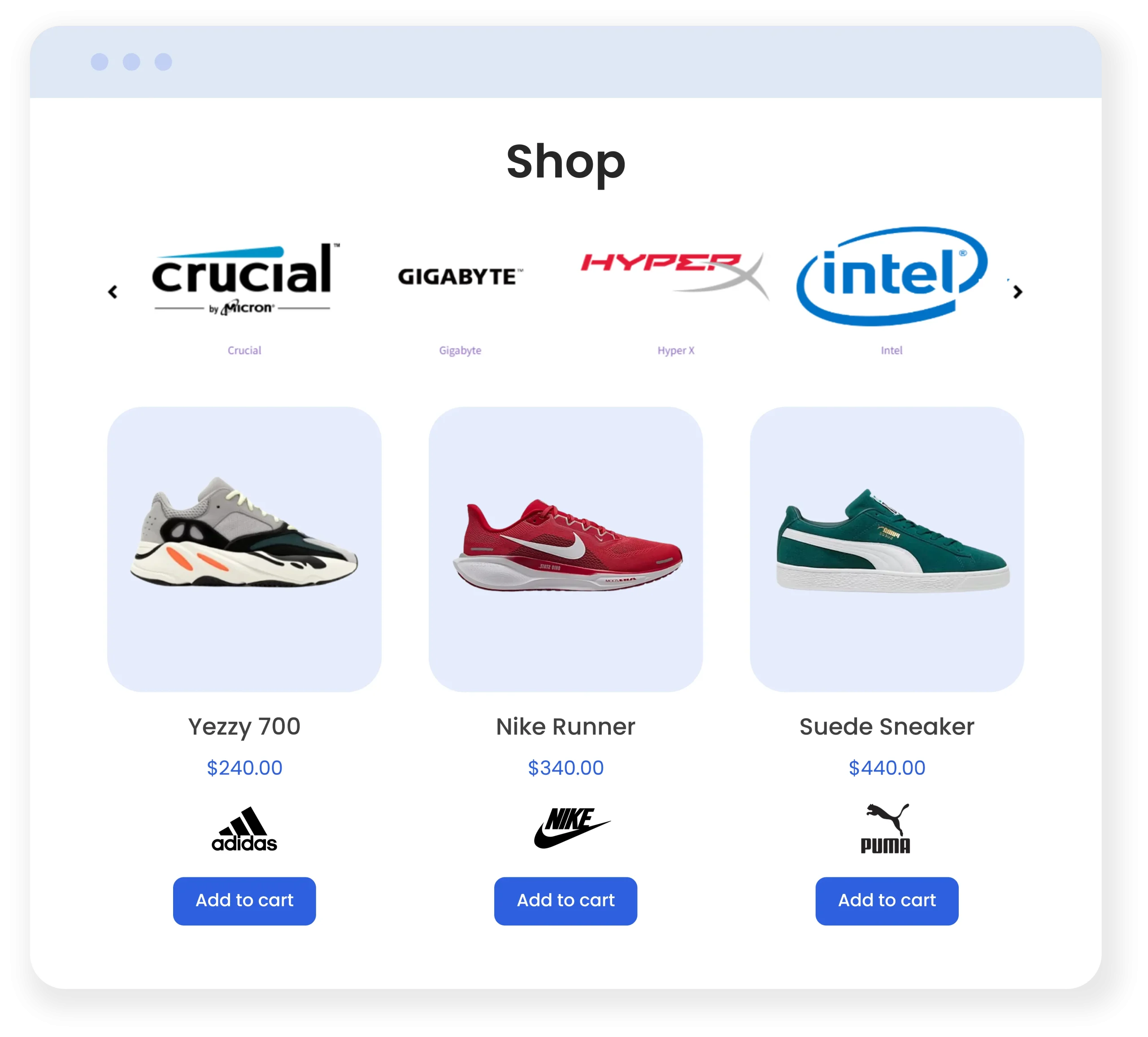Open the red Nike Runner image
1148x1037 pixels.
point(565,549)
